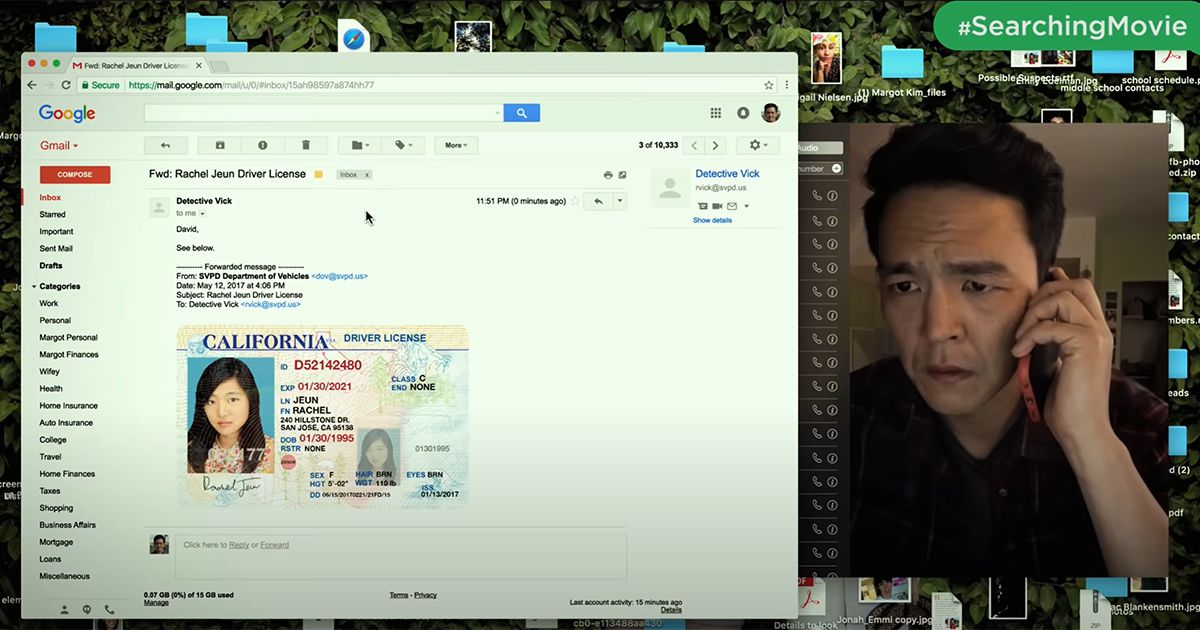Click the address bar URL
This screenshot has width=1200, height=630.
coord(251,85)
